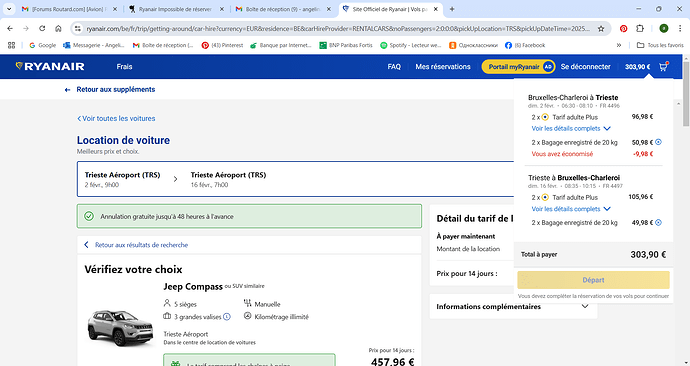Open info icon next to 3 grandes valises
690x366 pixels.
click(x=227, y=317)
